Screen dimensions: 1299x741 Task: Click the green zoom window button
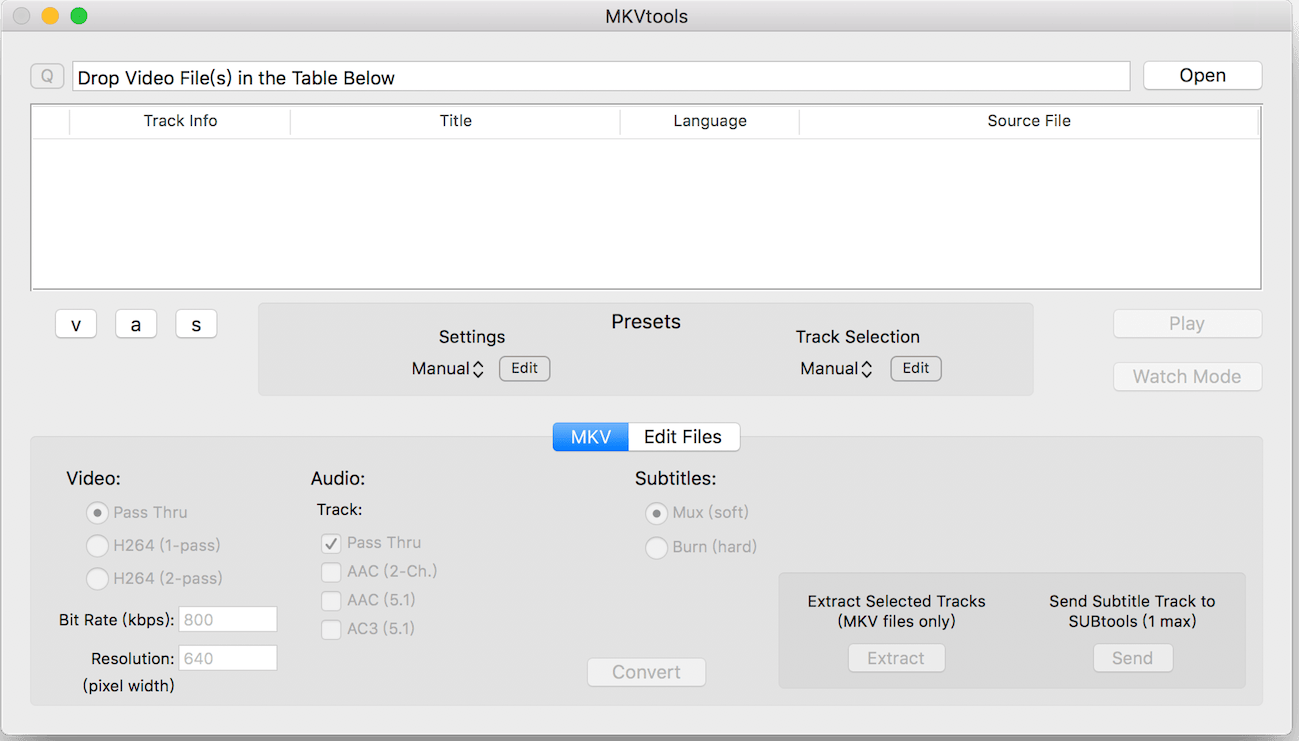point(79,16)
